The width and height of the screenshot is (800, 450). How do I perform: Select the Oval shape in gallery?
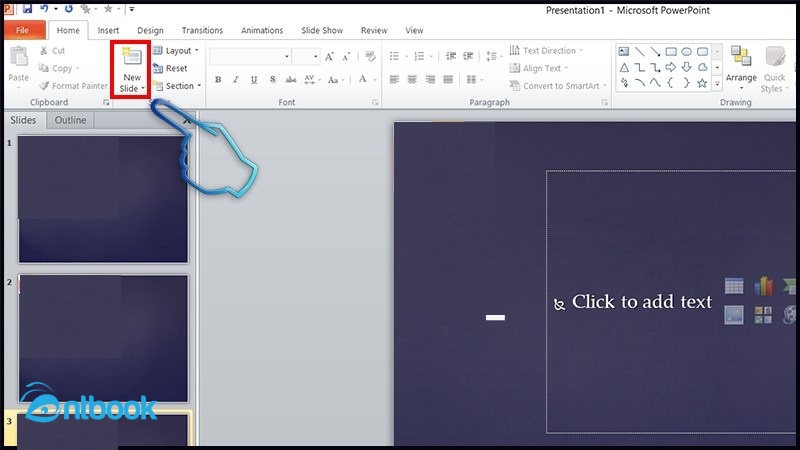(x=687, y=52)
